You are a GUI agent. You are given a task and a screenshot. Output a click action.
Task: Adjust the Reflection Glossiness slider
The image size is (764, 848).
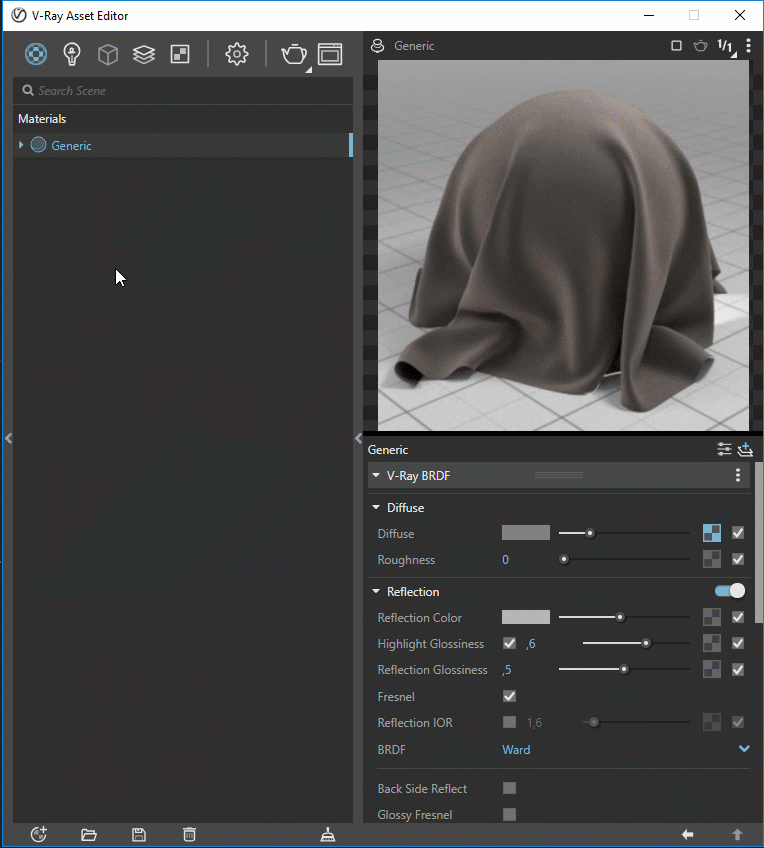[x=624, y=670]
